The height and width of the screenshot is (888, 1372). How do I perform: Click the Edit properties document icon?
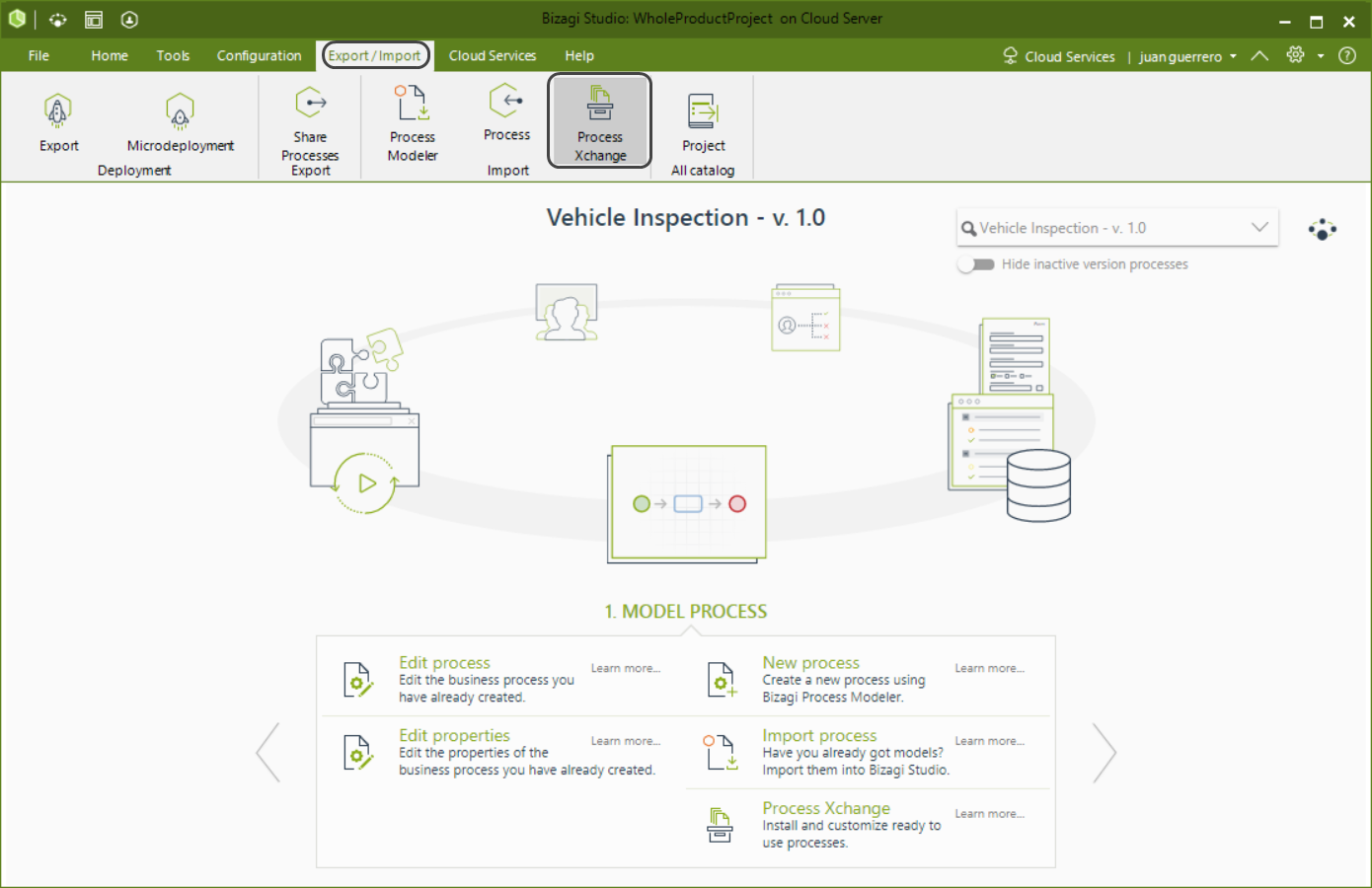click(x=358, y=753)
